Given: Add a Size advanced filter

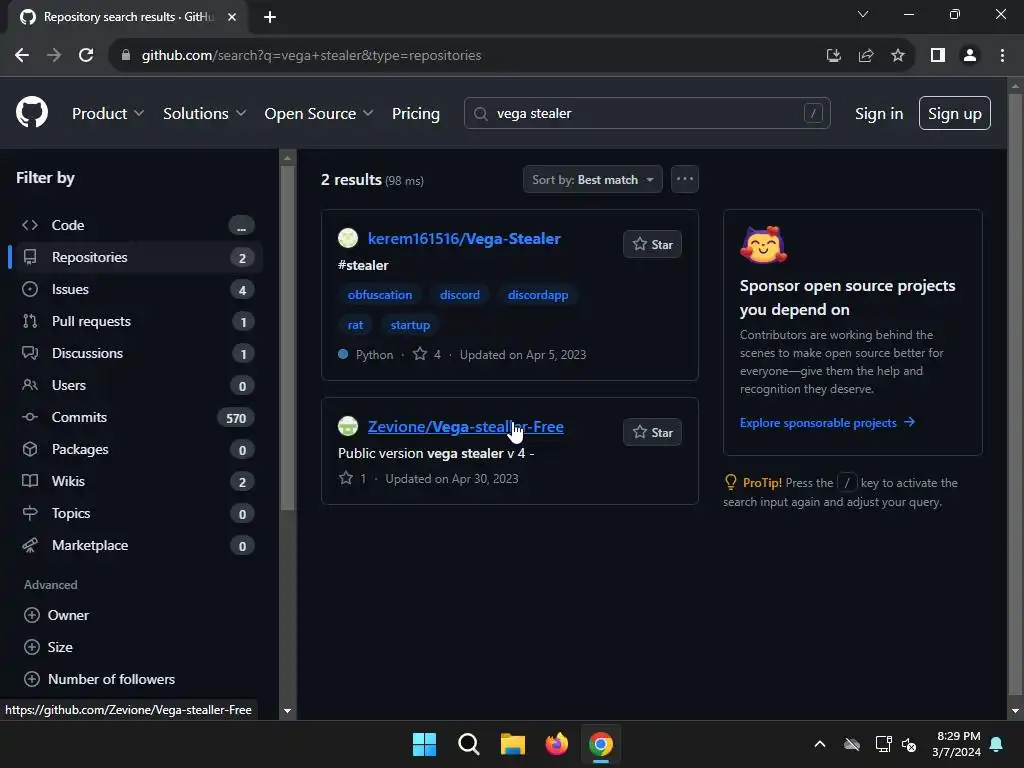Looking at the screenshot, I should pos(48,647).
